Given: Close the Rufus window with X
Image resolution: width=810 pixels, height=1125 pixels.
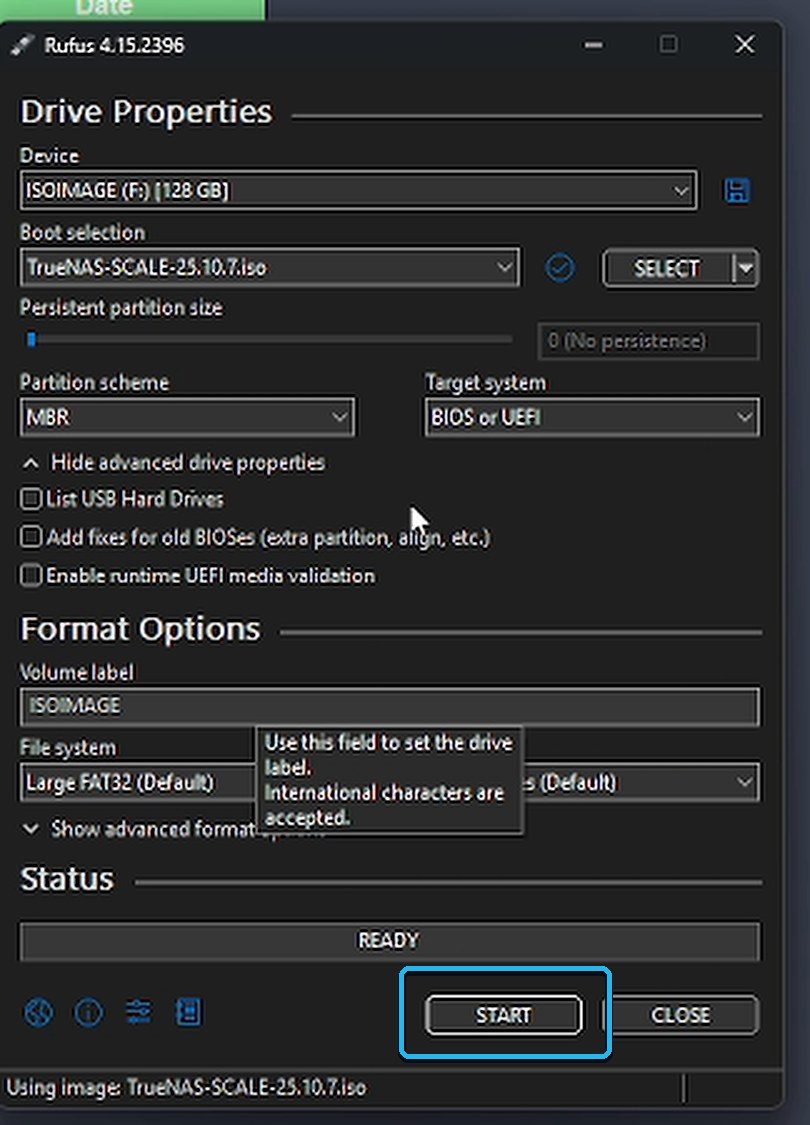Looking at the screenshot, I should [745, 44].
